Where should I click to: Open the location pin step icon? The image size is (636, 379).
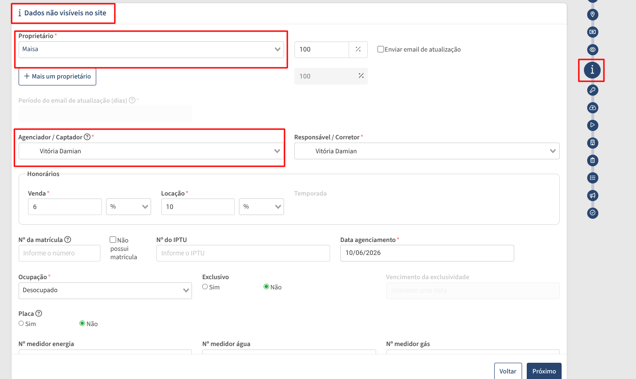click(592, 15)
